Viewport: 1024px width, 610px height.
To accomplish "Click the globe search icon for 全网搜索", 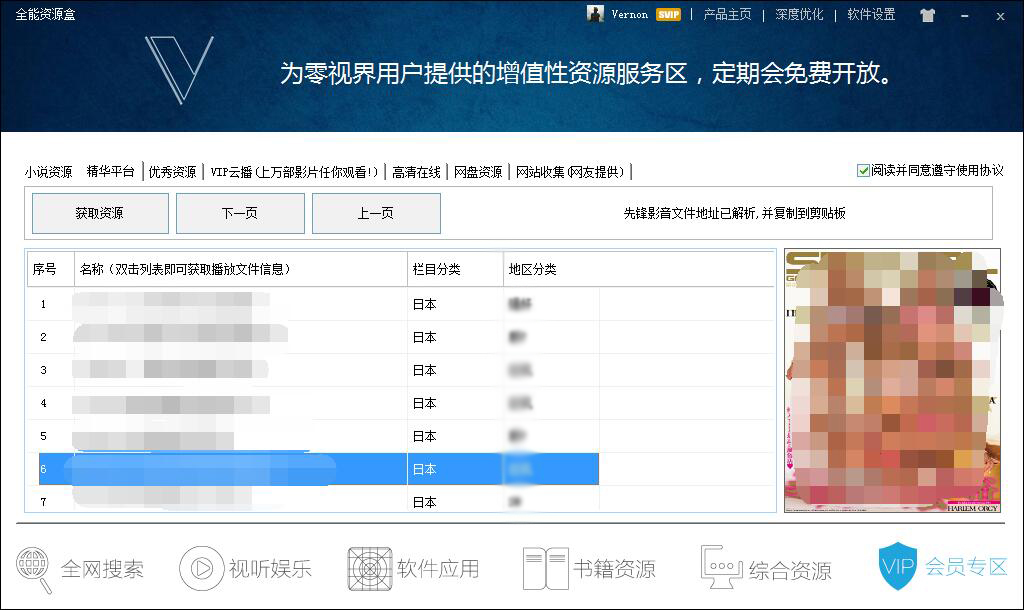I will tap(34, 568).
